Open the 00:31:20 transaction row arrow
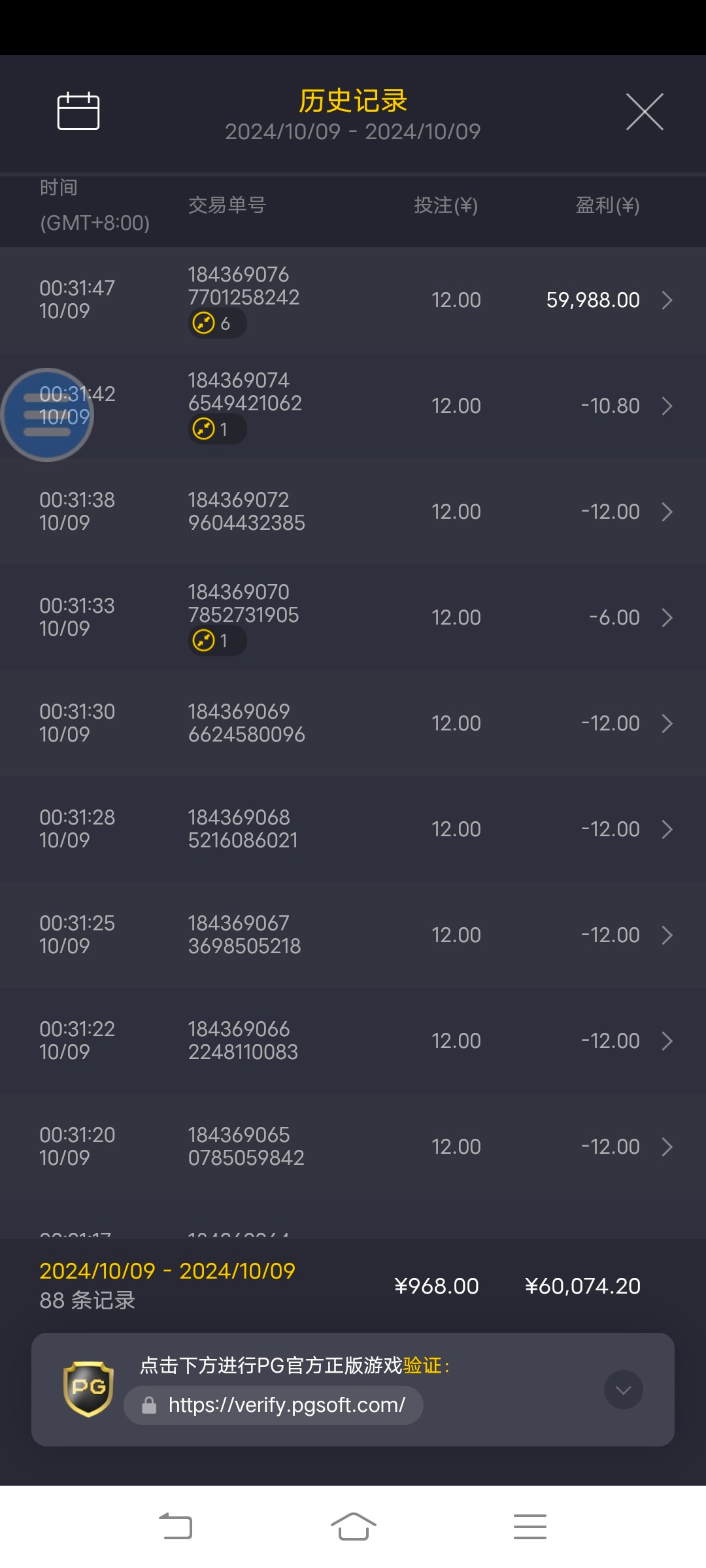Image resolution: width=706 pixels, height=1568 pixels. 667,1147
